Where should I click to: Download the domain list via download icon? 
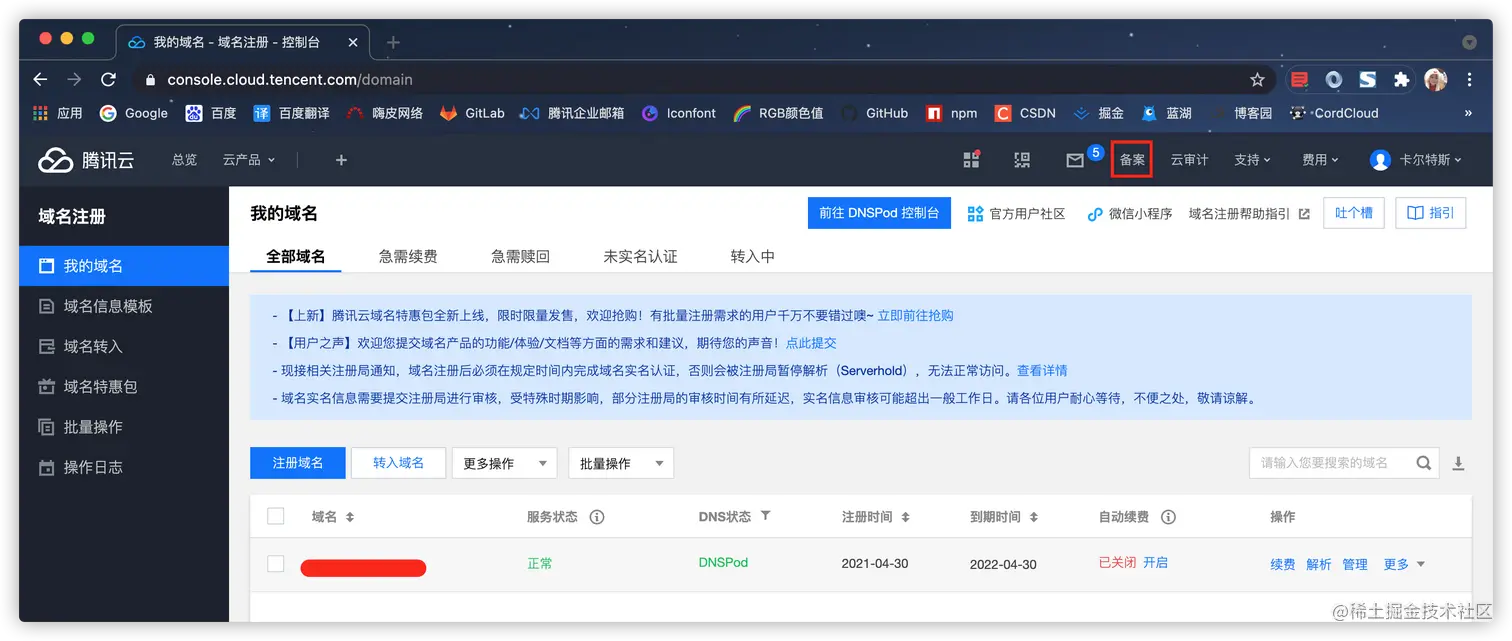pos(1458,463)
